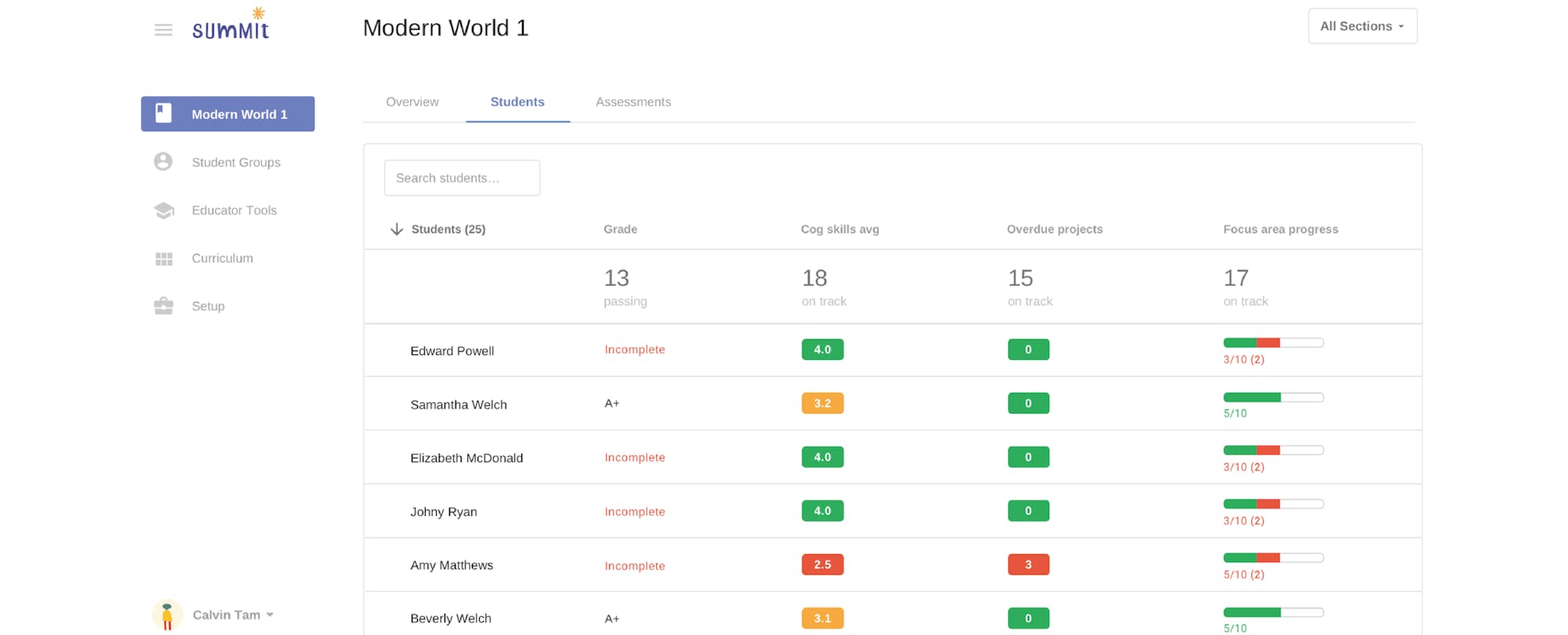
Task: Sort by the Cog skills avg column
Action: (x=839, y=229)
